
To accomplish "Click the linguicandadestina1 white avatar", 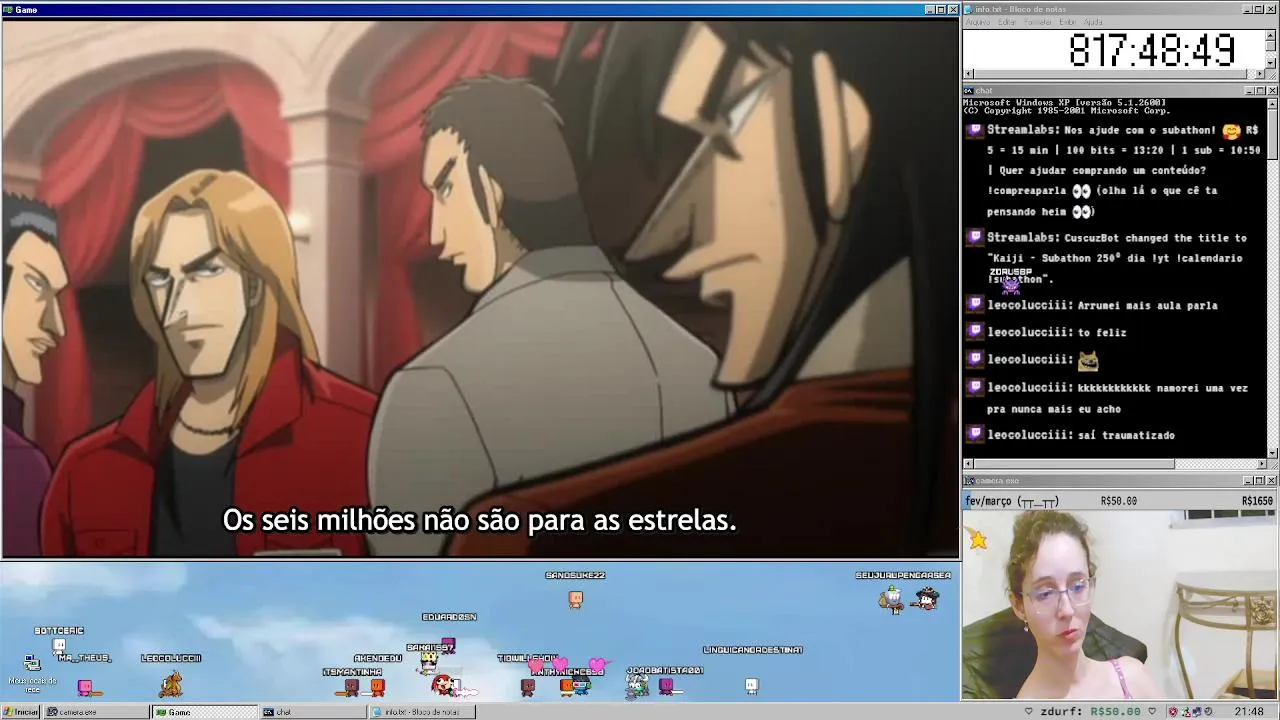I will 752,686.
